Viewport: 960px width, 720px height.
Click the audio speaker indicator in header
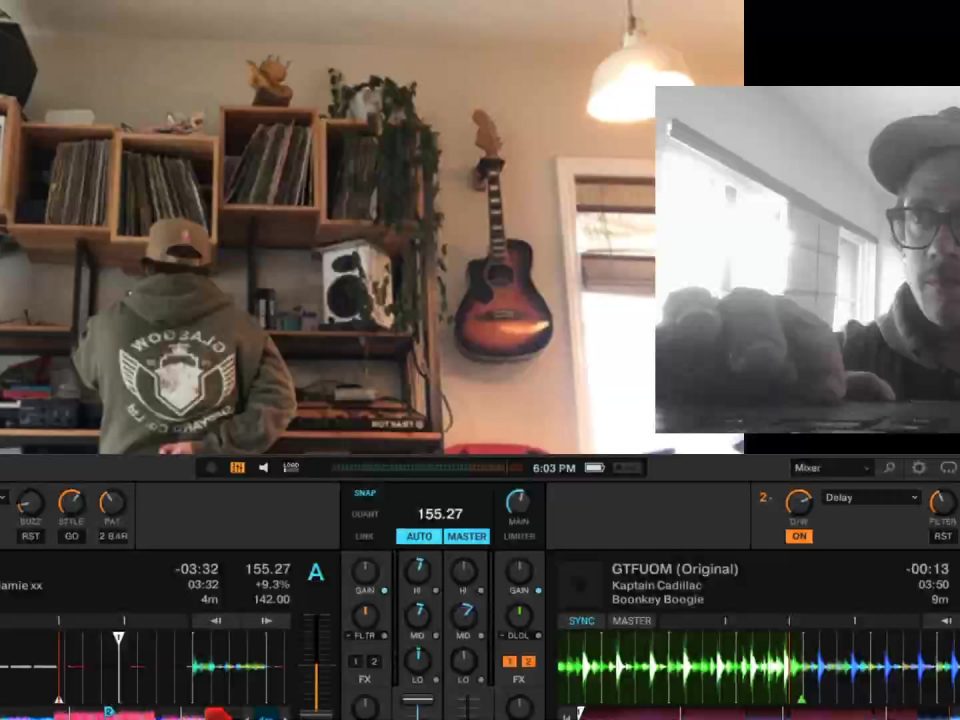263,467
